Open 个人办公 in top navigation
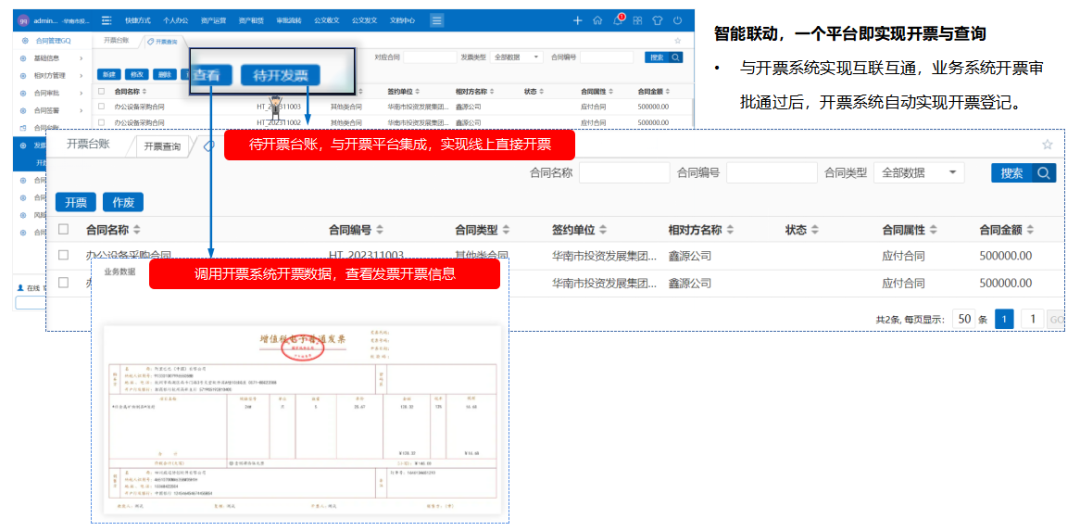Viewport: 1080px width, 531px height. (x=176, y=20)
